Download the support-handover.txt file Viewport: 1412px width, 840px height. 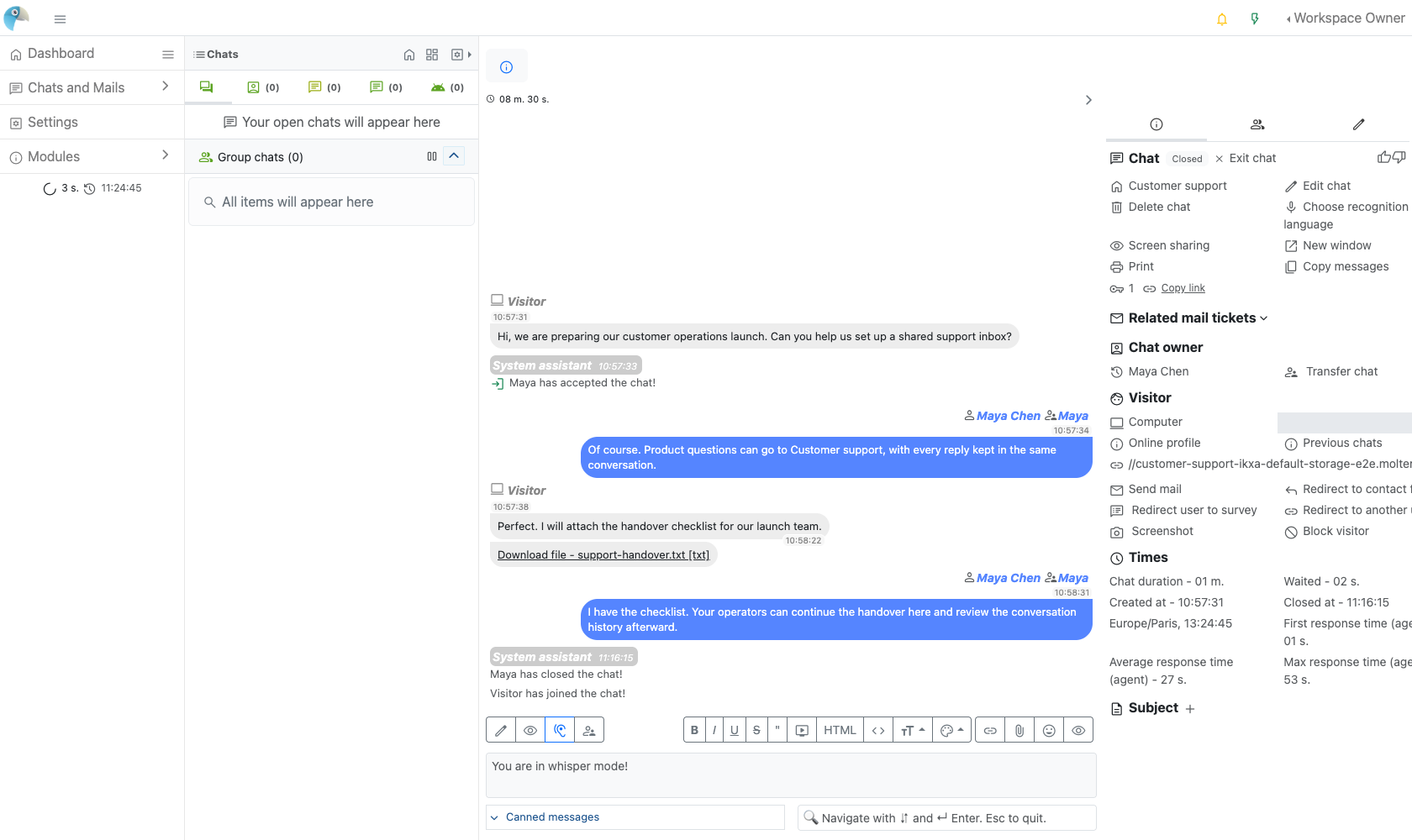tap(603, 554)
